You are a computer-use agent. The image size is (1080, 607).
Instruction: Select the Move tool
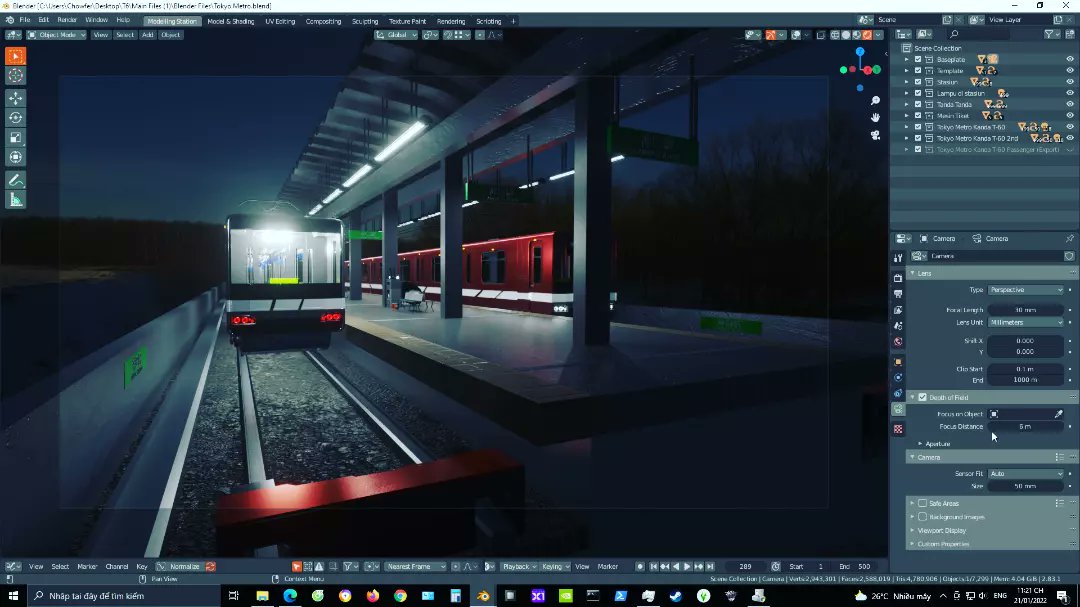(15, 98)
